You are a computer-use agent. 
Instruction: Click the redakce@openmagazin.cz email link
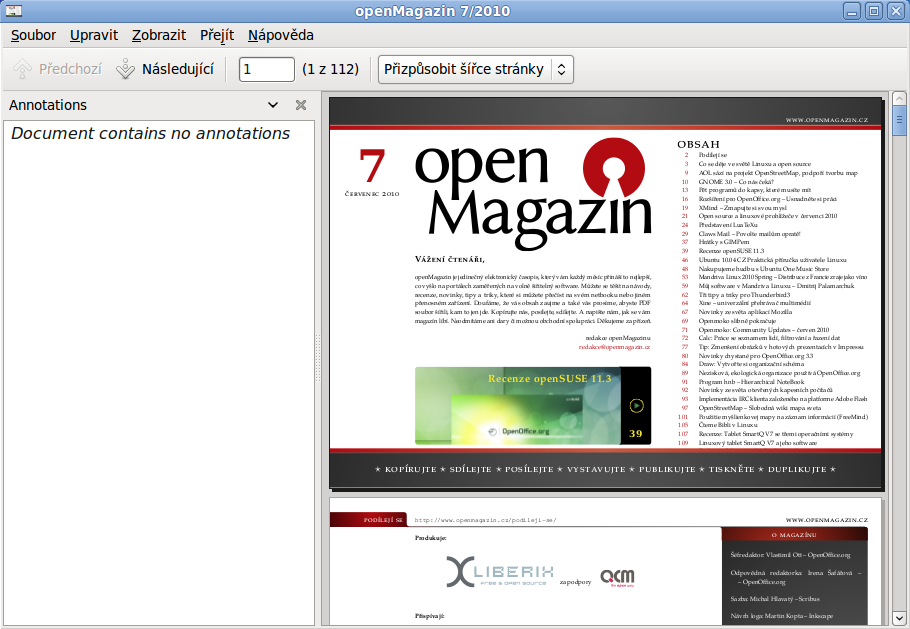(615, 347)
